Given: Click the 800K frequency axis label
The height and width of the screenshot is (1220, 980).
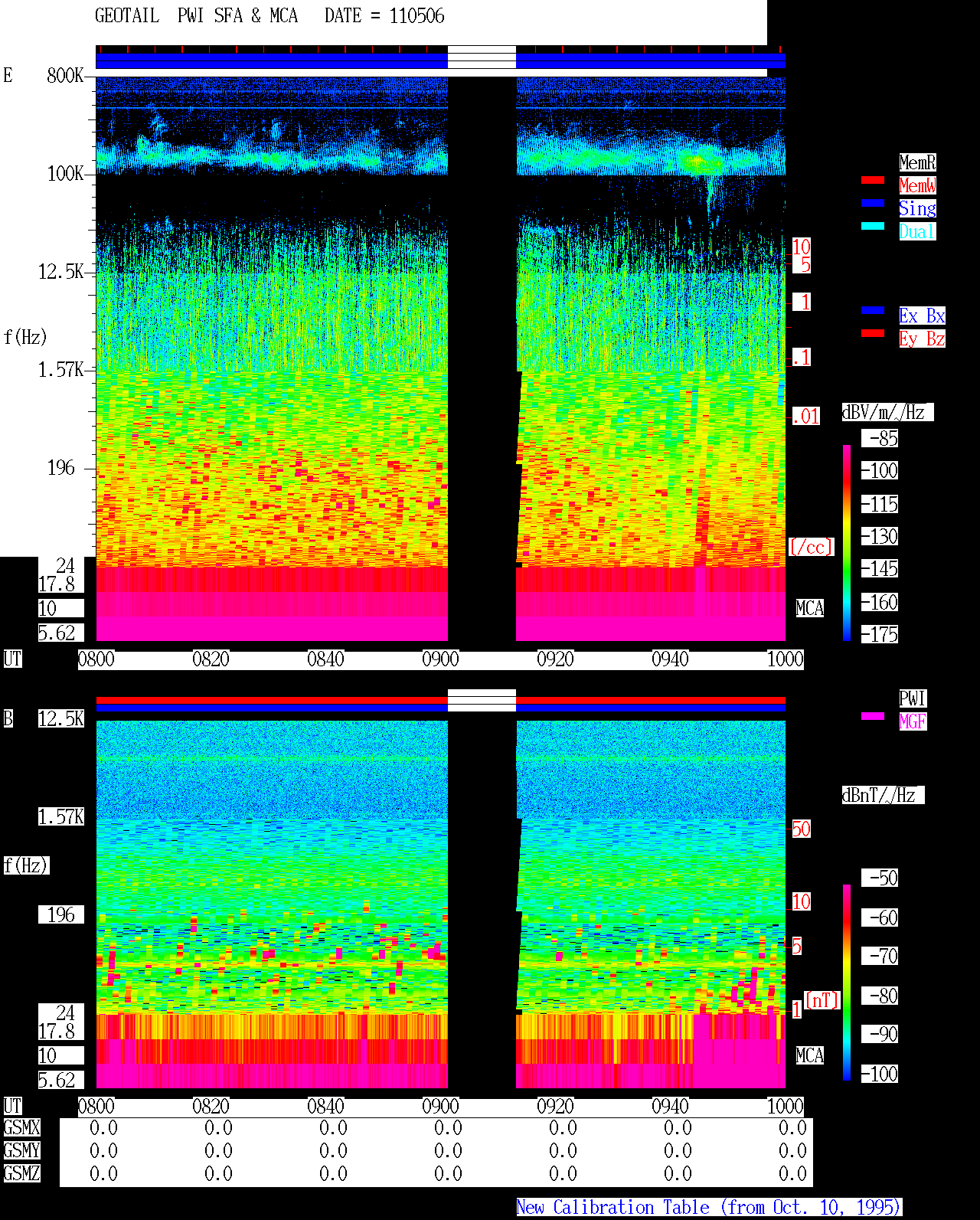Looking at the screenshot, I should 65,75.
